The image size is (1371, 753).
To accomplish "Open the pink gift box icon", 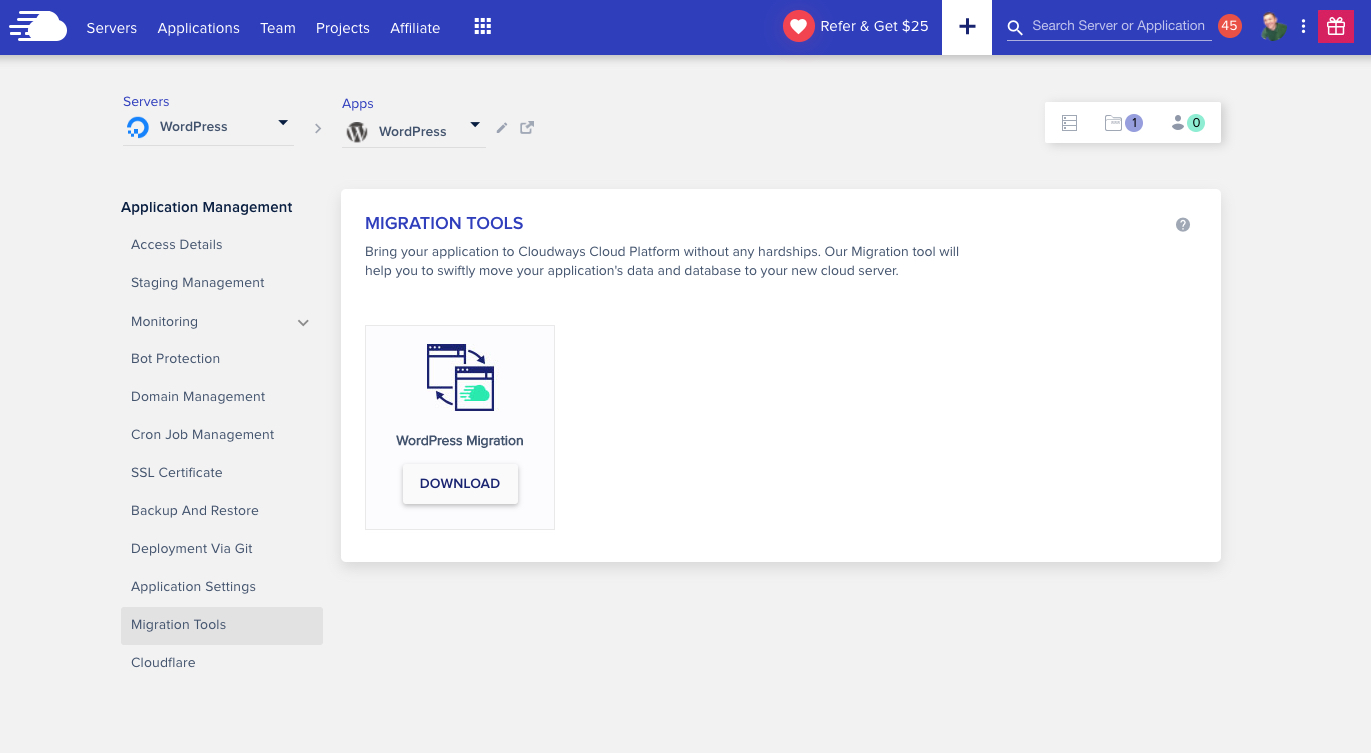I will (x=1335, y=27).
